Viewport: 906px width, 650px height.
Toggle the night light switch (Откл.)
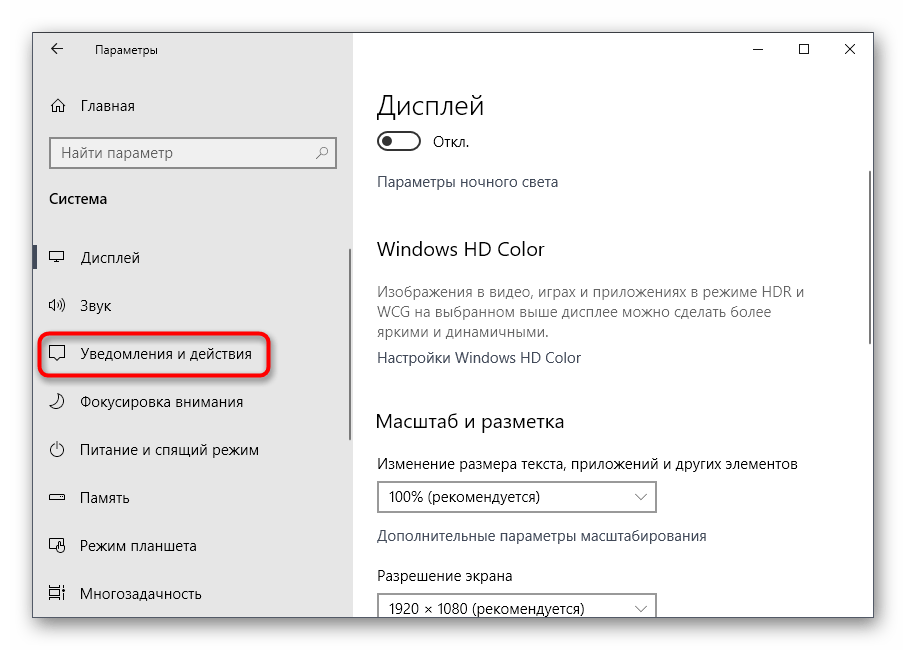click(398, 142)
